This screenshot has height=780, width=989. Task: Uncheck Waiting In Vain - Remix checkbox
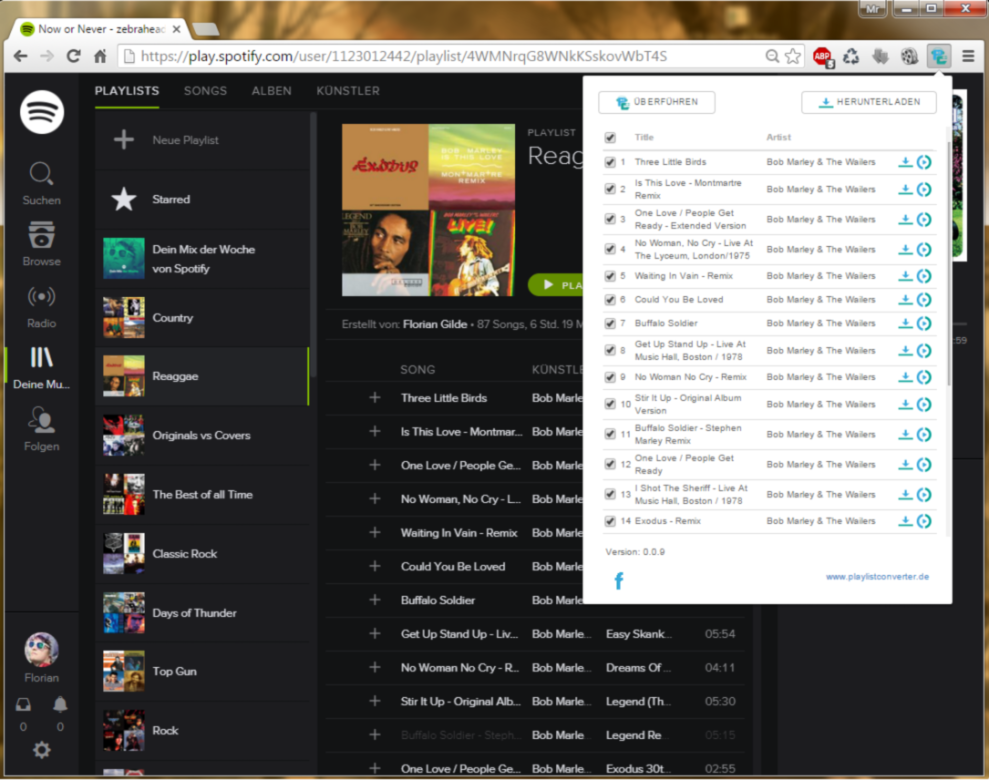tap(610, 276)
